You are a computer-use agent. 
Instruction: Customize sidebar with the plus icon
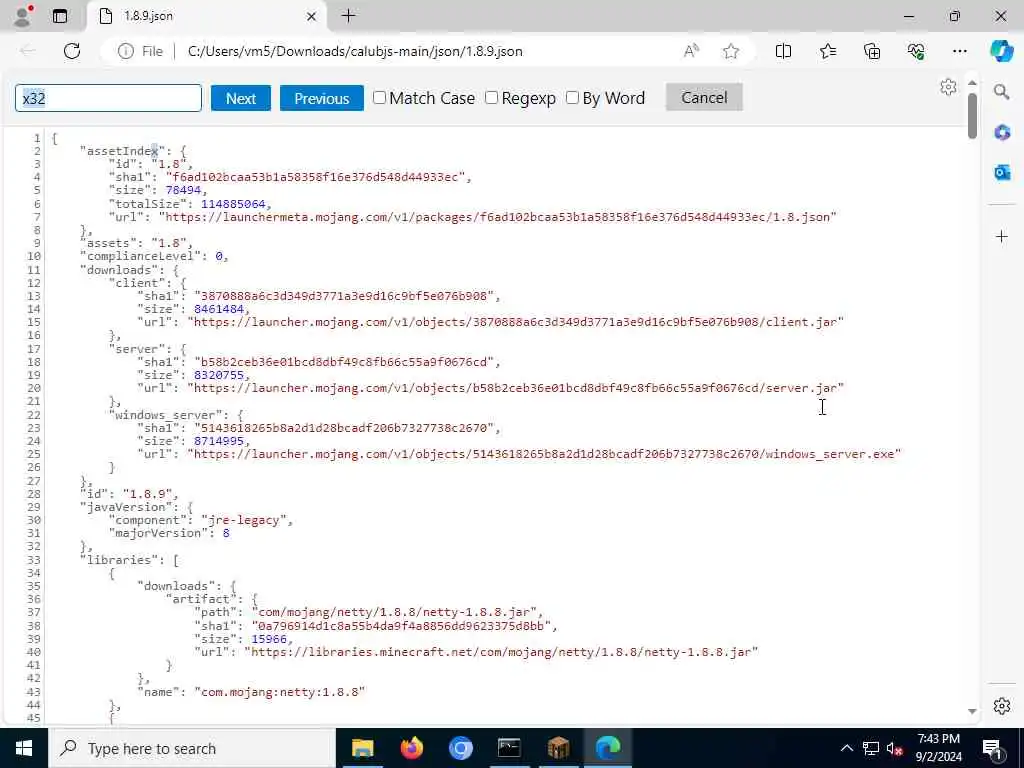(1002, 236)
